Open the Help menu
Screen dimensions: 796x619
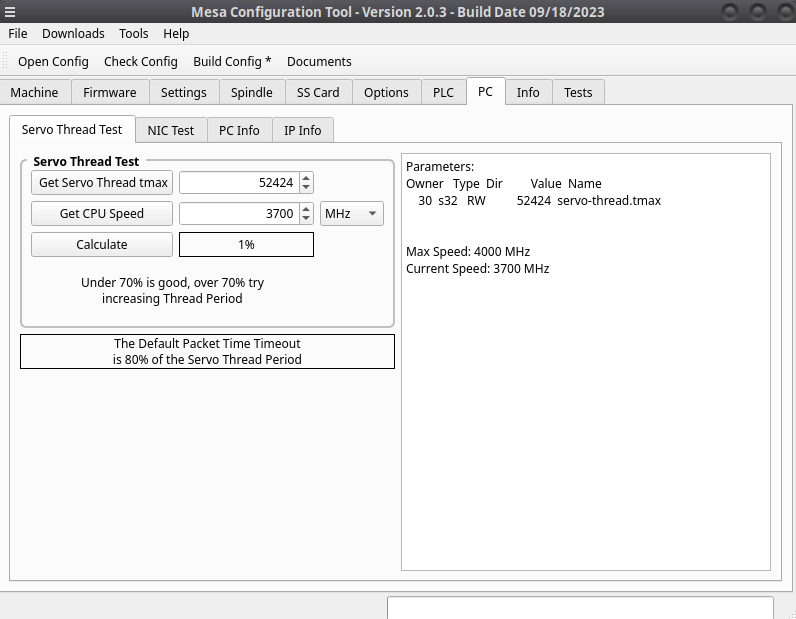pos(176,34)
